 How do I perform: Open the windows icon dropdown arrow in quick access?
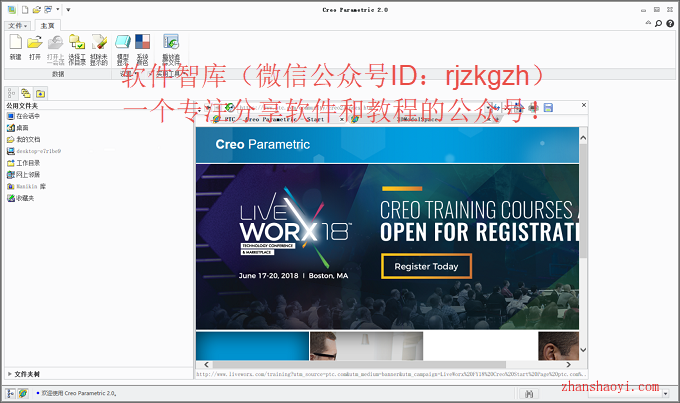tap(57, 10)
